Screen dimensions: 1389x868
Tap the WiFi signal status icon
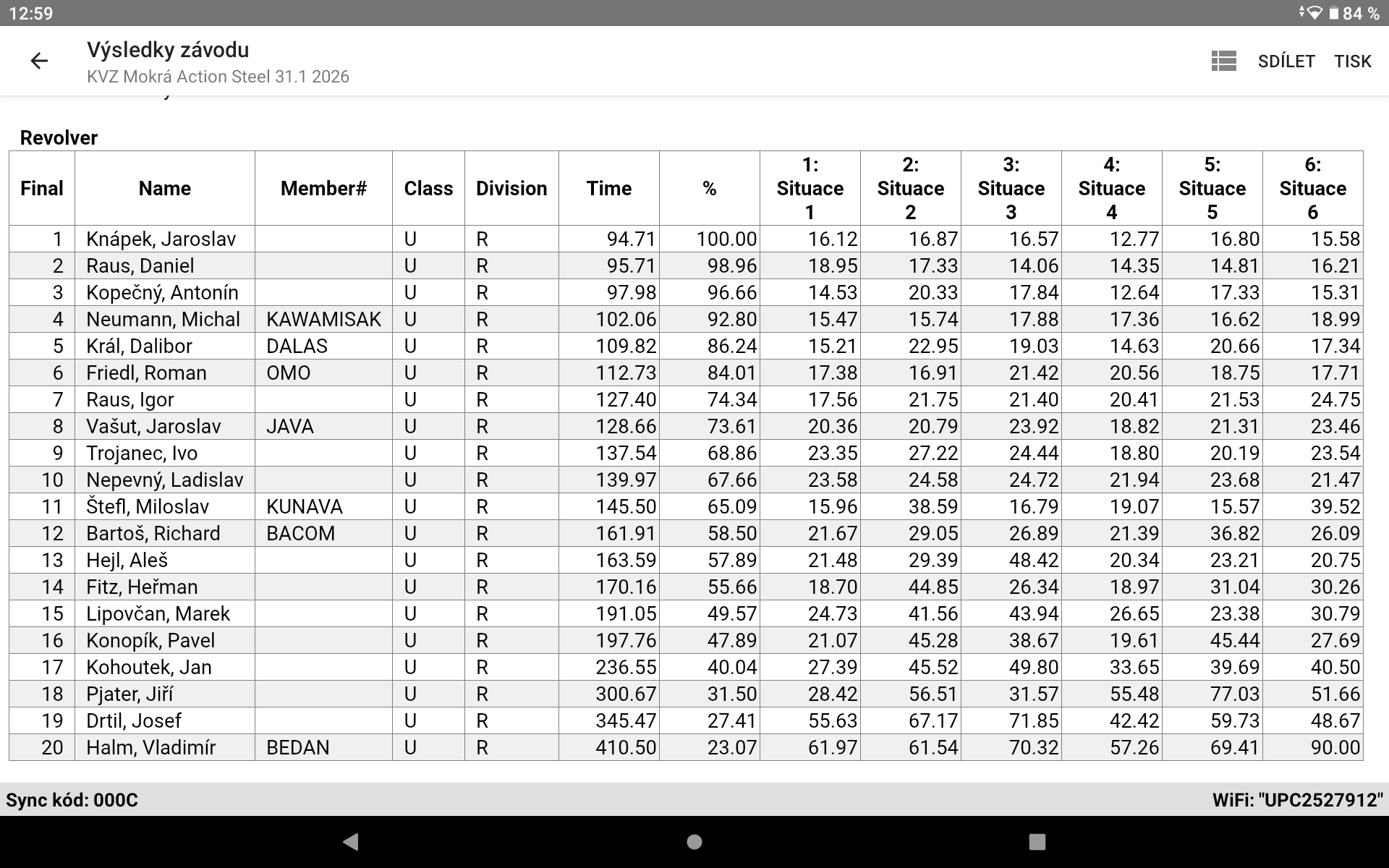[1314, 13]
